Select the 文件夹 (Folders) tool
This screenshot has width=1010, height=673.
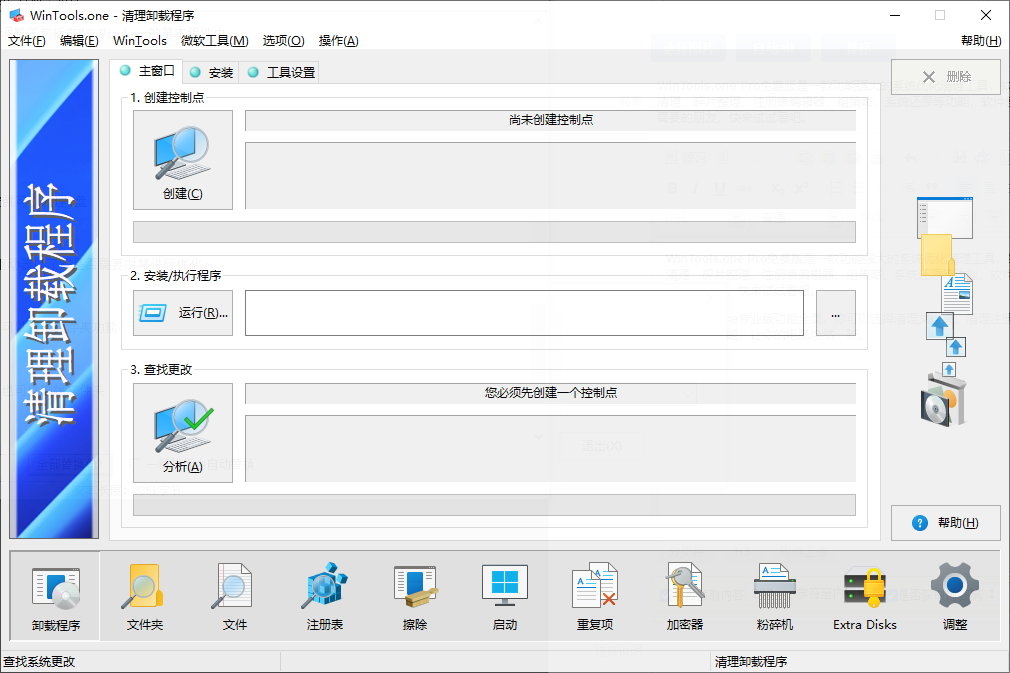pyautogui.click(x=143, y=595)
